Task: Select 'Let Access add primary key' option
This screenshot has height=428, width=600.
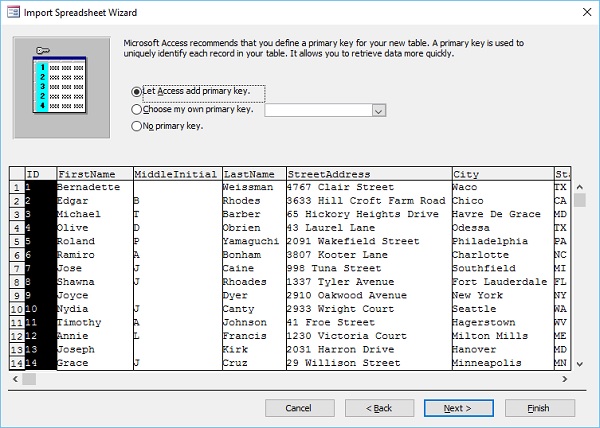Action: coord(137,92)
